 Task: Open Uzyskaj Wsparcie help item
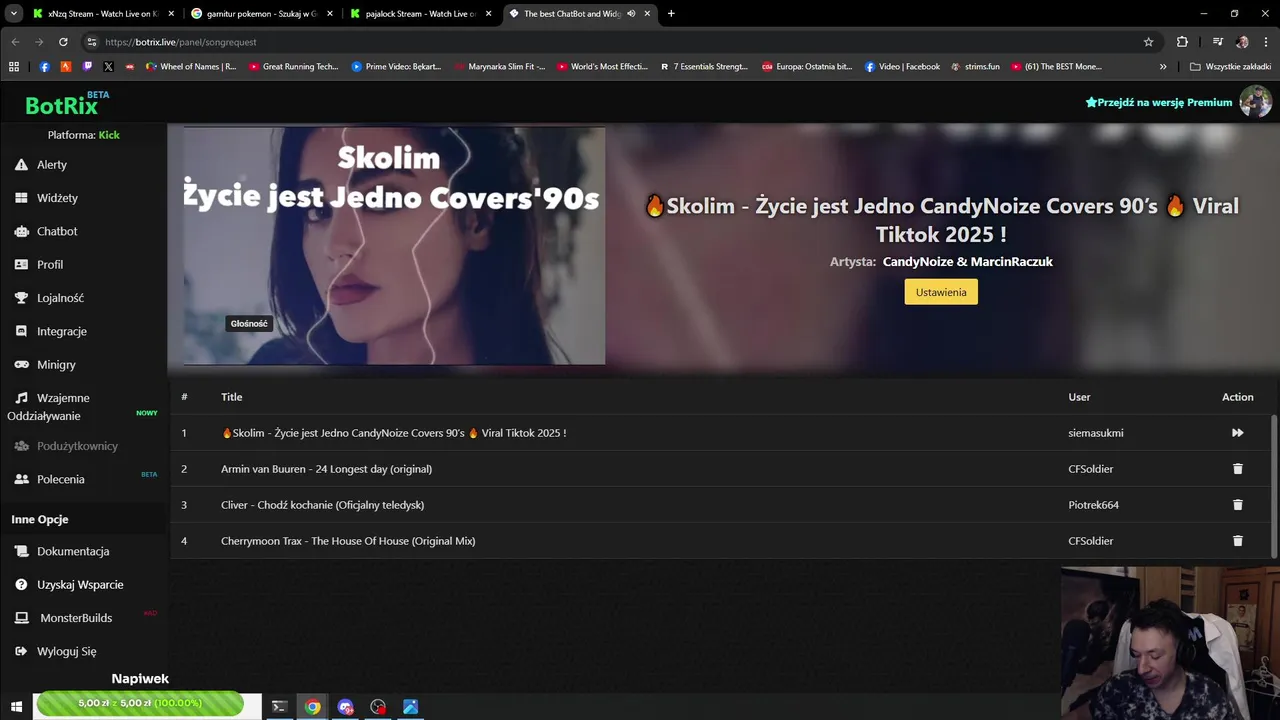click(69, 585)
